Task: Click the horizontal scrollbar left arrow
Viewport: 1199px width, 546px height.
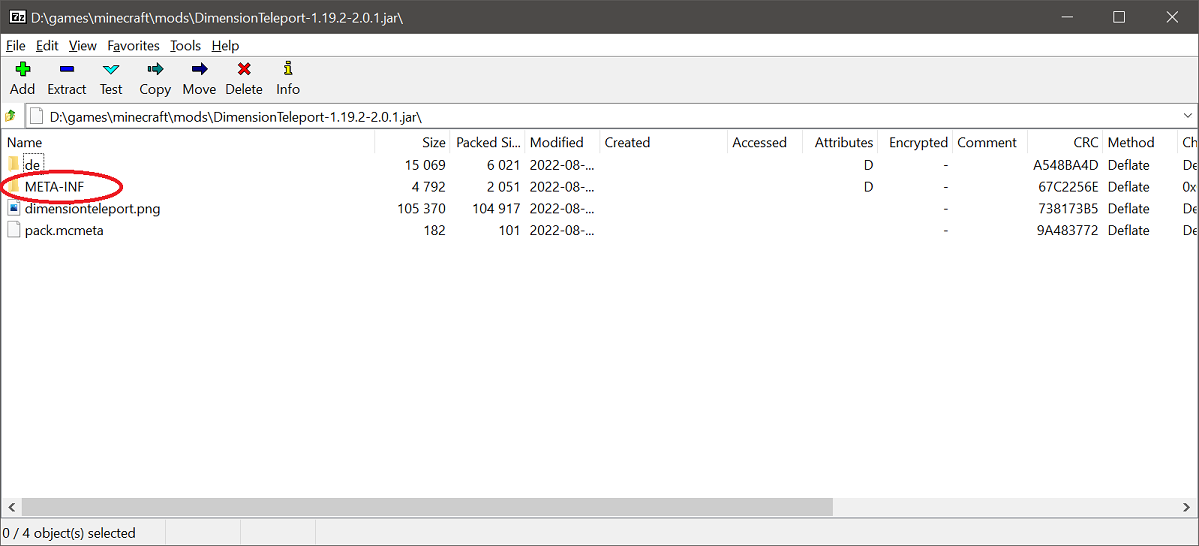Action: 11,507
